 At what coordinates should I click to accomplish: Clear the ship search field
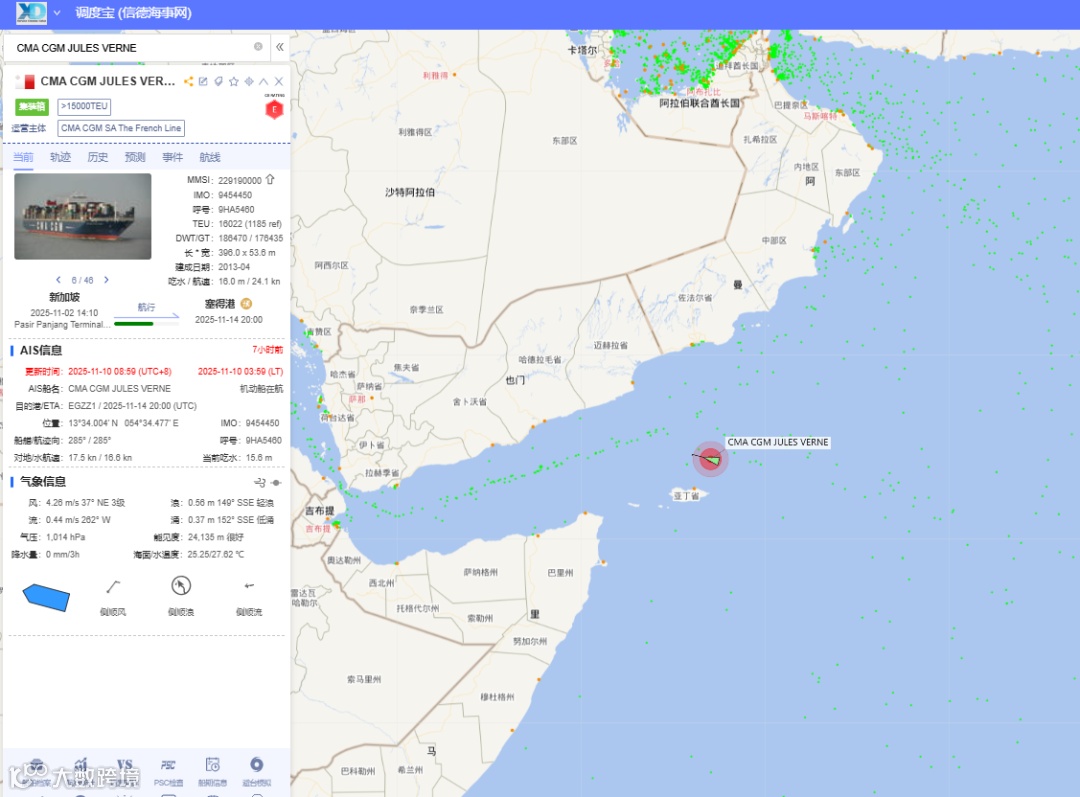(258, 47)
